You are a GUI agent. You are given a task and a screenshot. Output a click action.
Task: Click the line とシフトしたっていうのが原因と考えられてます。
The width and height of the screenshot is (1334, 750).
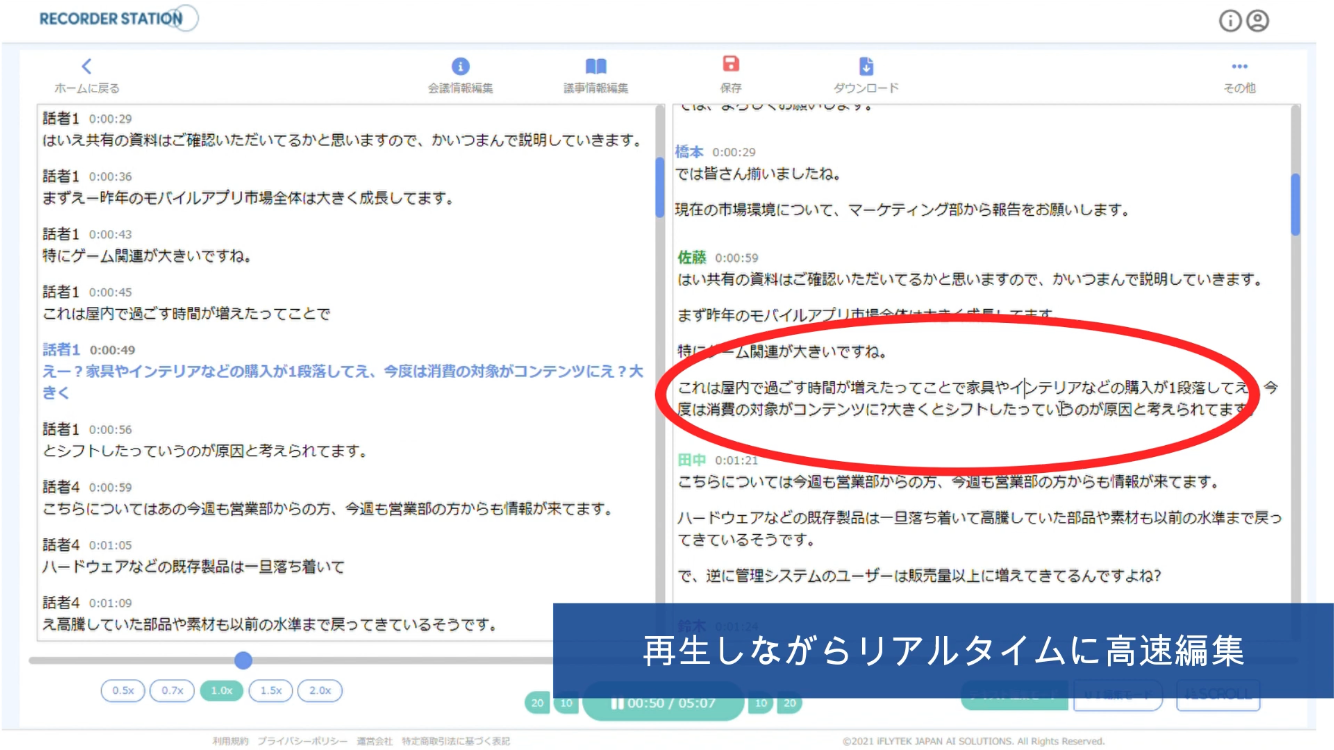(205, 451)
